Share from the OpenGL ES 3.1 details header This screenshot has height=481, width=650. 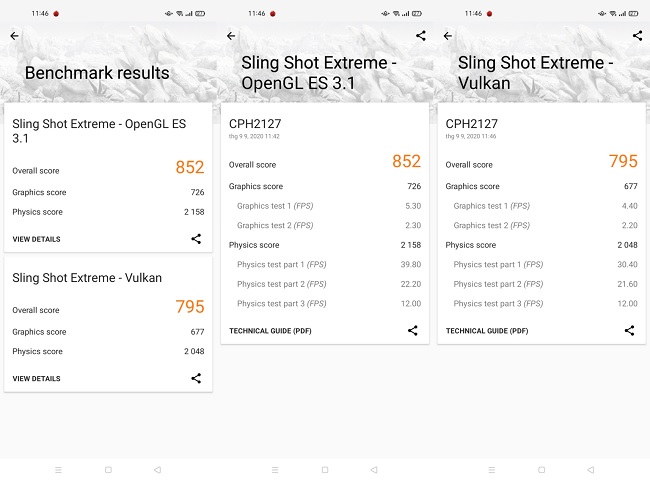pos(420,36)
